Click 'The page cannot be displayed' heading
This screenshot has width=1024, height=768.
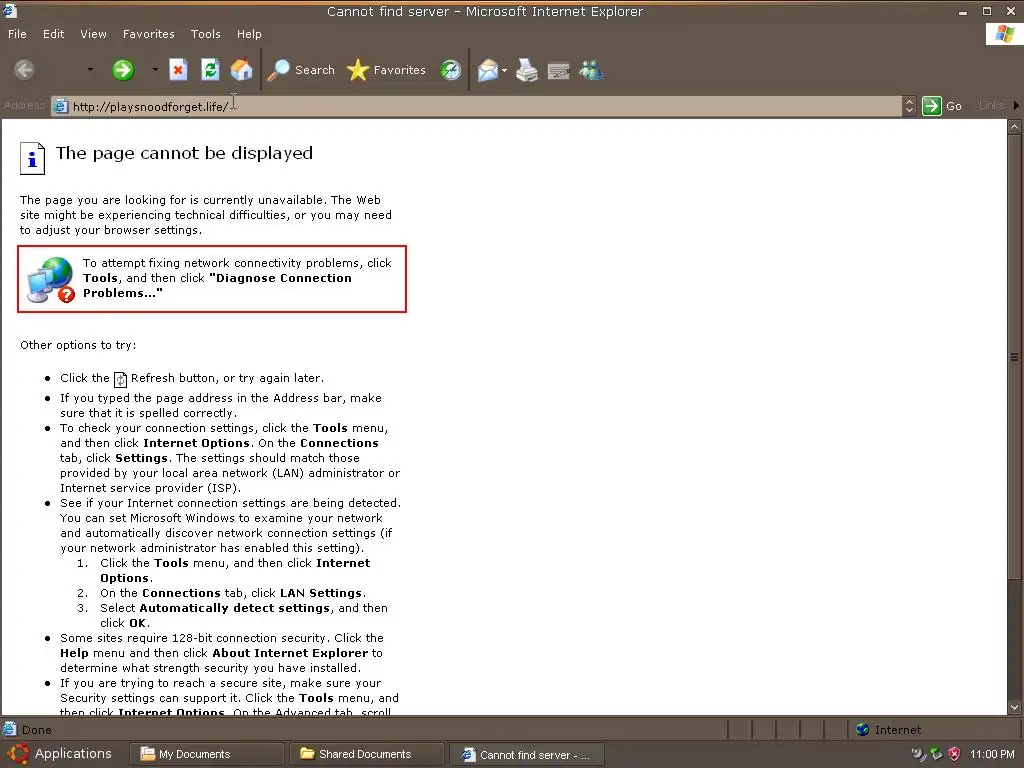(x=184, y=153)
